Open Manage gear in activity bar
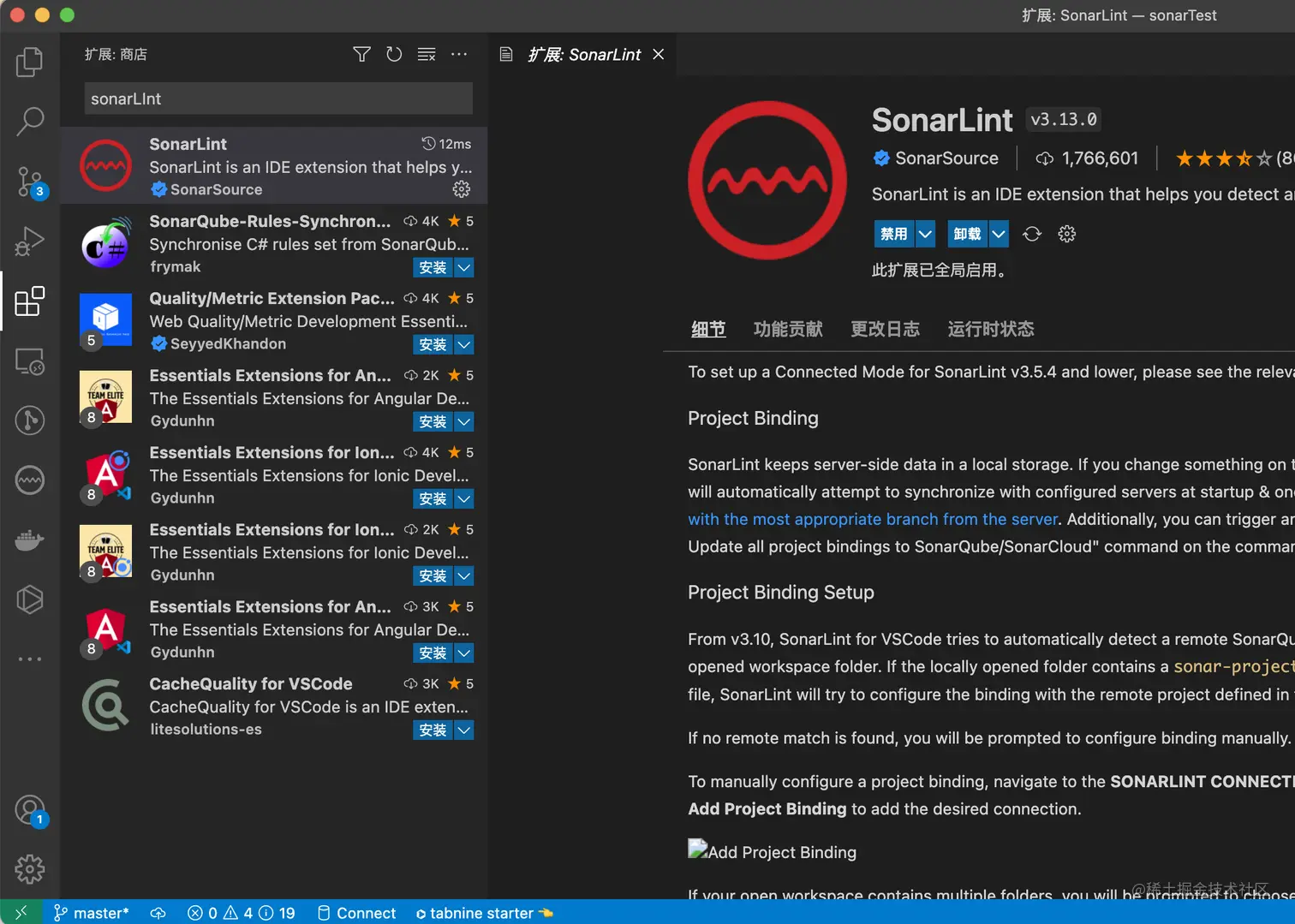This screenshot has width=1295, height=924. 30,869
